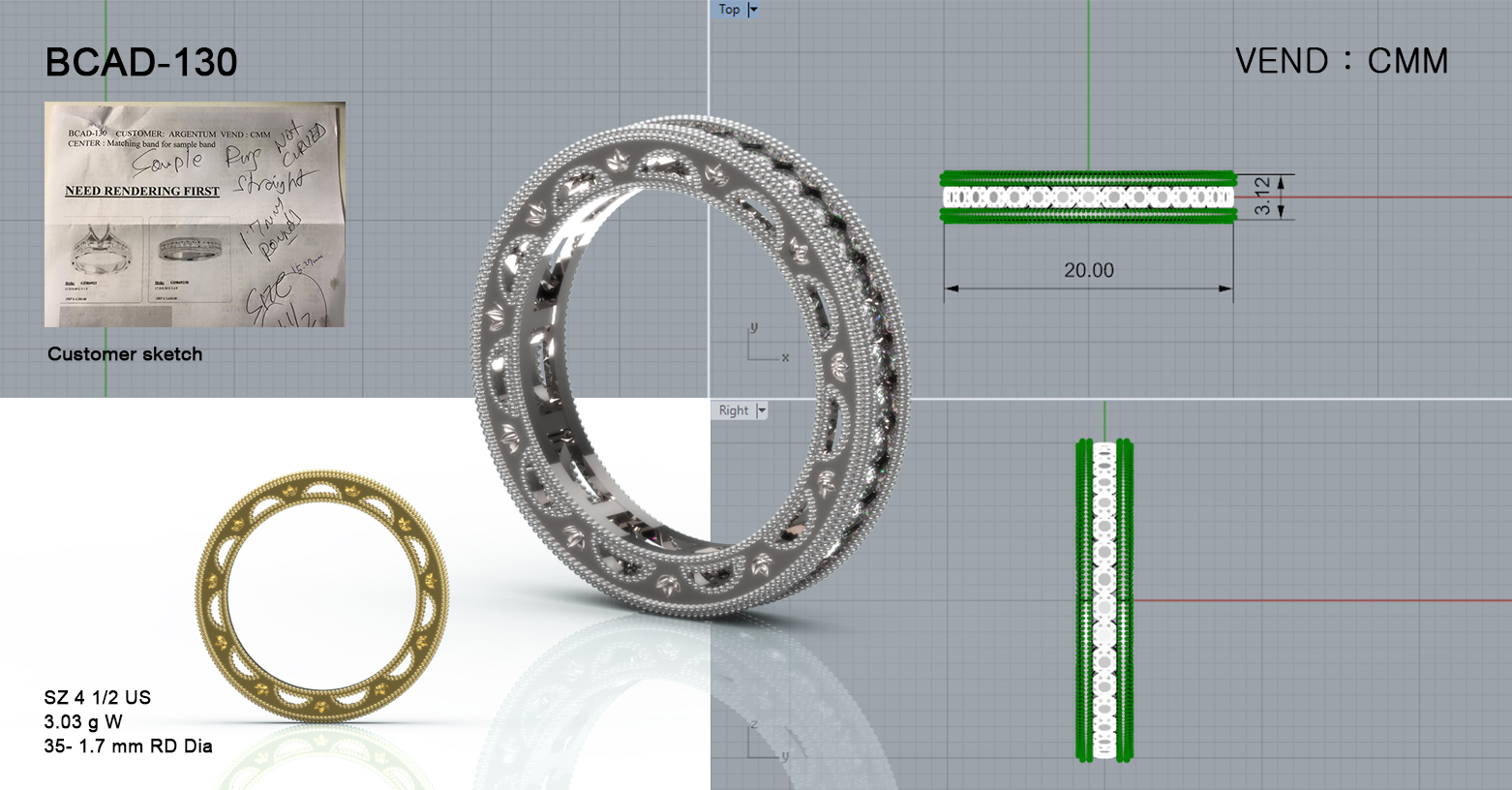Image resolution: width=1512 pixels, height=790 pixels.
Task: Click the 'Customer sketch' caption
Action: pos(125,354)
